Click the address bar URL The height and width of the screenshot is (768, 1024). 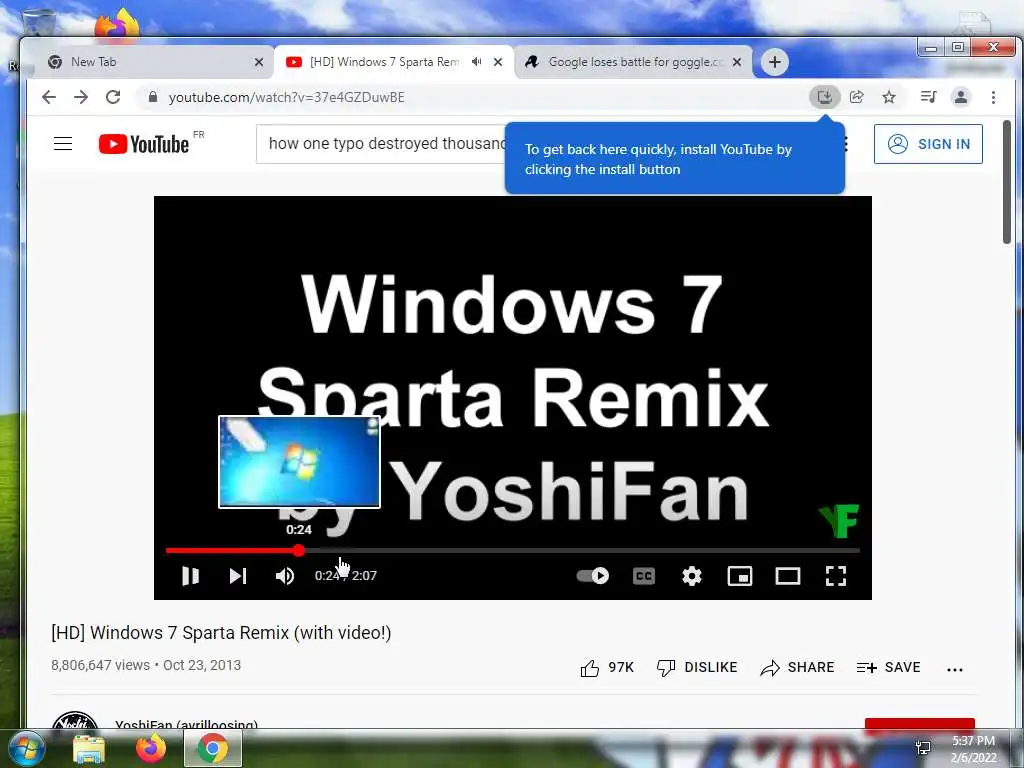(x=287, y=97)
